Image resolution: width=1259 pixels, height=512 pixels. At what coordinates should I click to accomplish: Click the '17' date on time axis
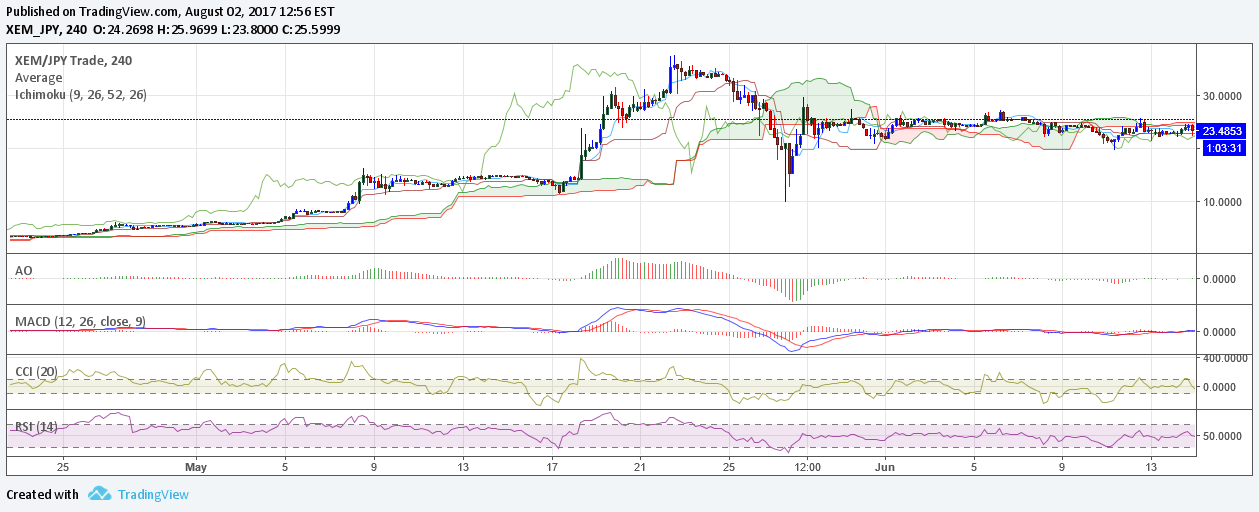(553, 467)
